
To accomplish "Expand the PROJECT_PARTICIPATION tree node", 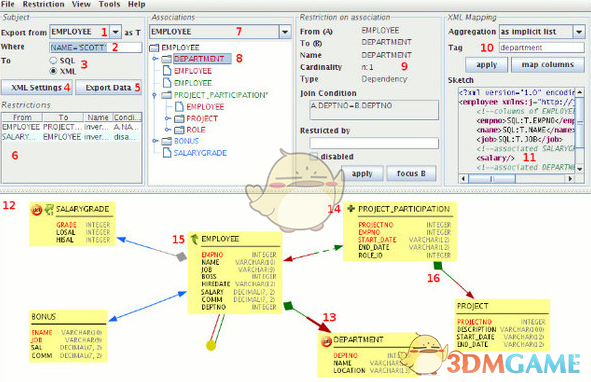I will (154, 95).
